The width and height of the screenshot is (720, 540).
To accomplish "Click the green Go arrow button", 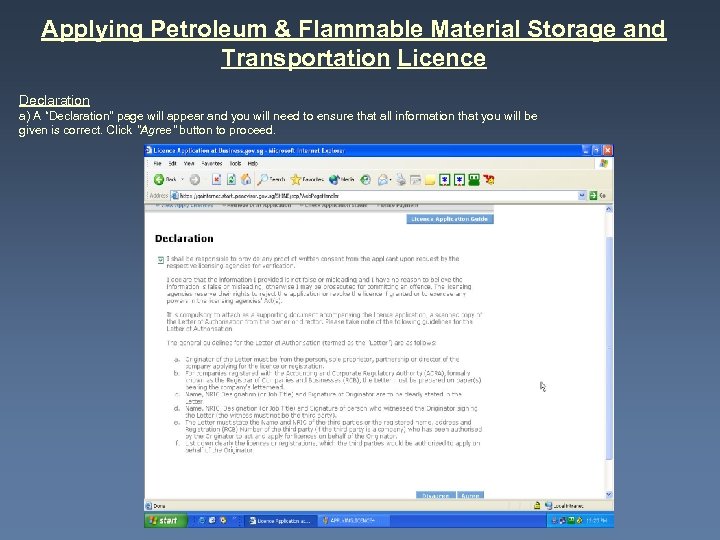I will point(593,196).
